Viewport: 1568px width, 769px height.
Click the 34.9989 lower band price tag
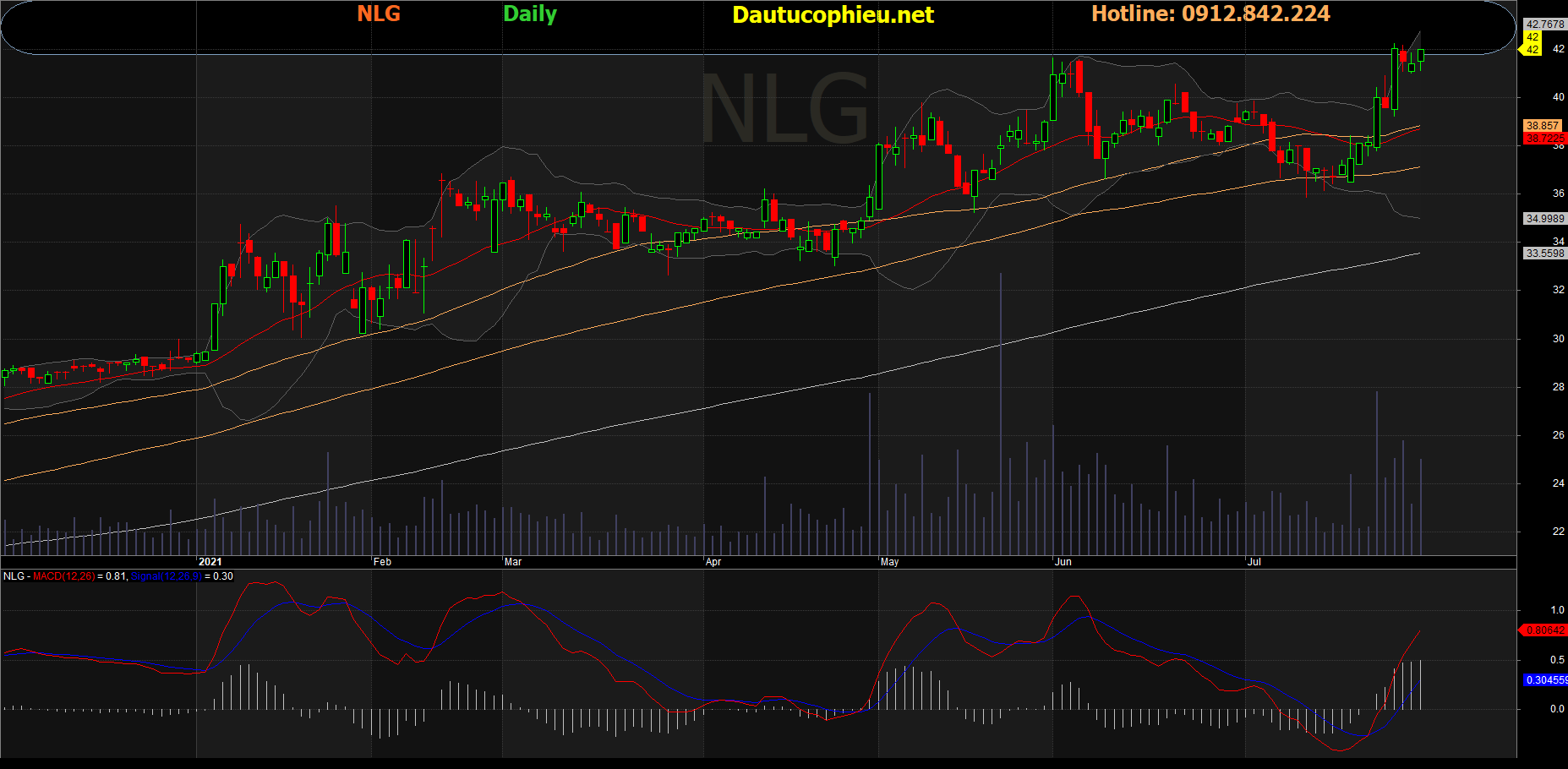click(x=1544, y=219)
